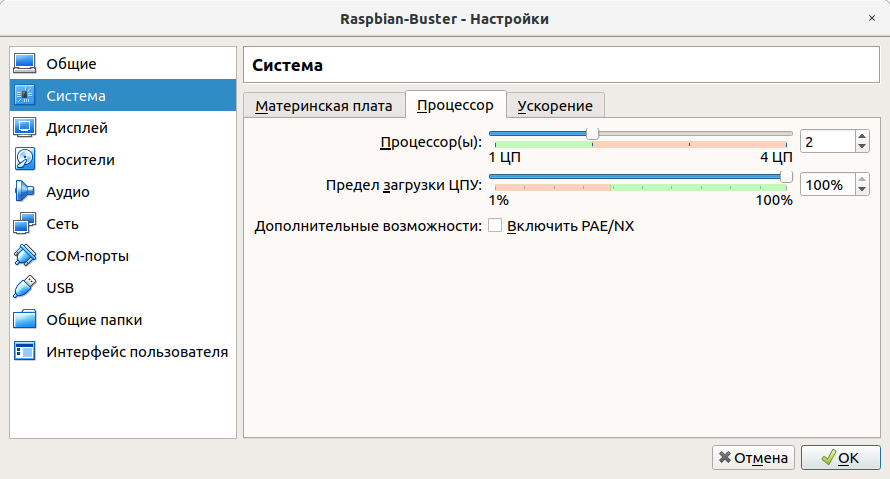The height and width of the screenshot is (479, 890).
Task: Click the Сеть network icon
Action: 24,224
